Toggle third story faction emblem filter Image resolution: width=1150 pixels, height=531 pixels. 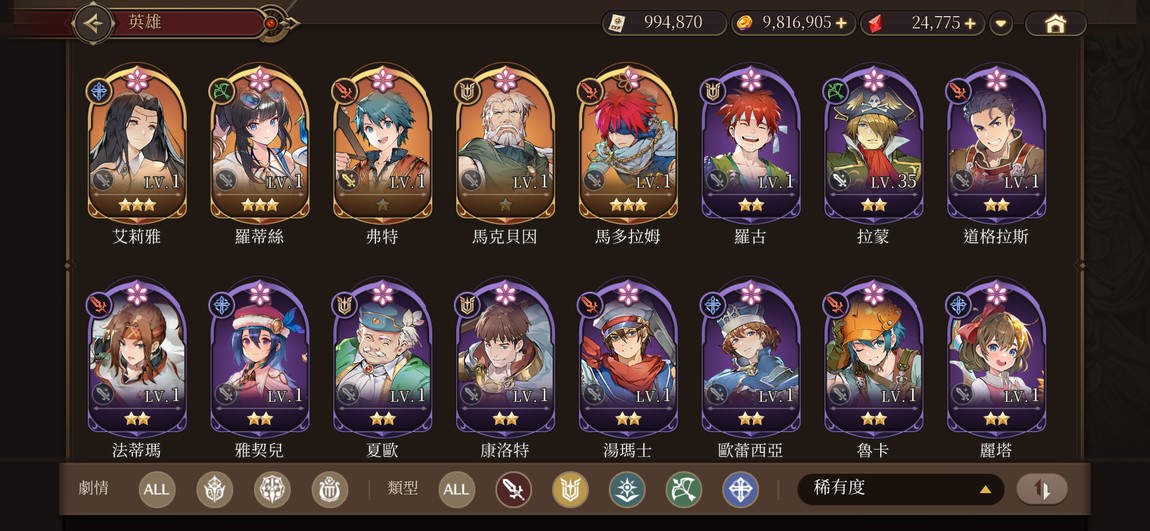[x=330, y=490]
